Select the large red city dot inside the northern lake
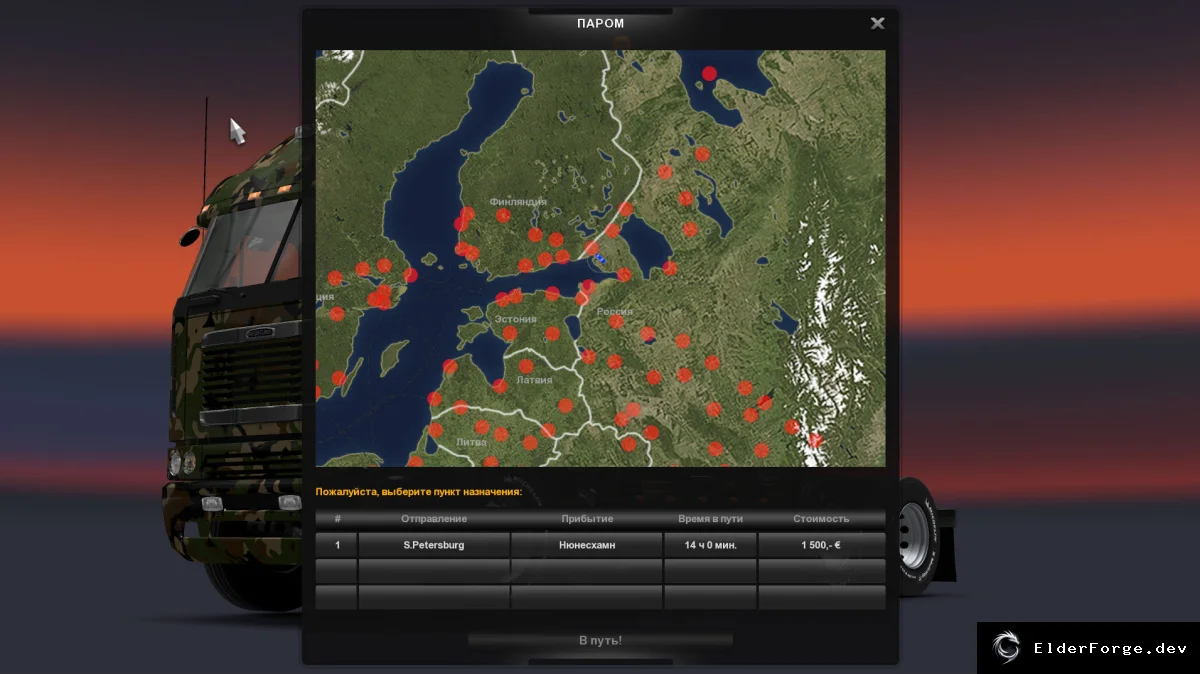This screenshot has width=1200, height=674. click(709, 73)
